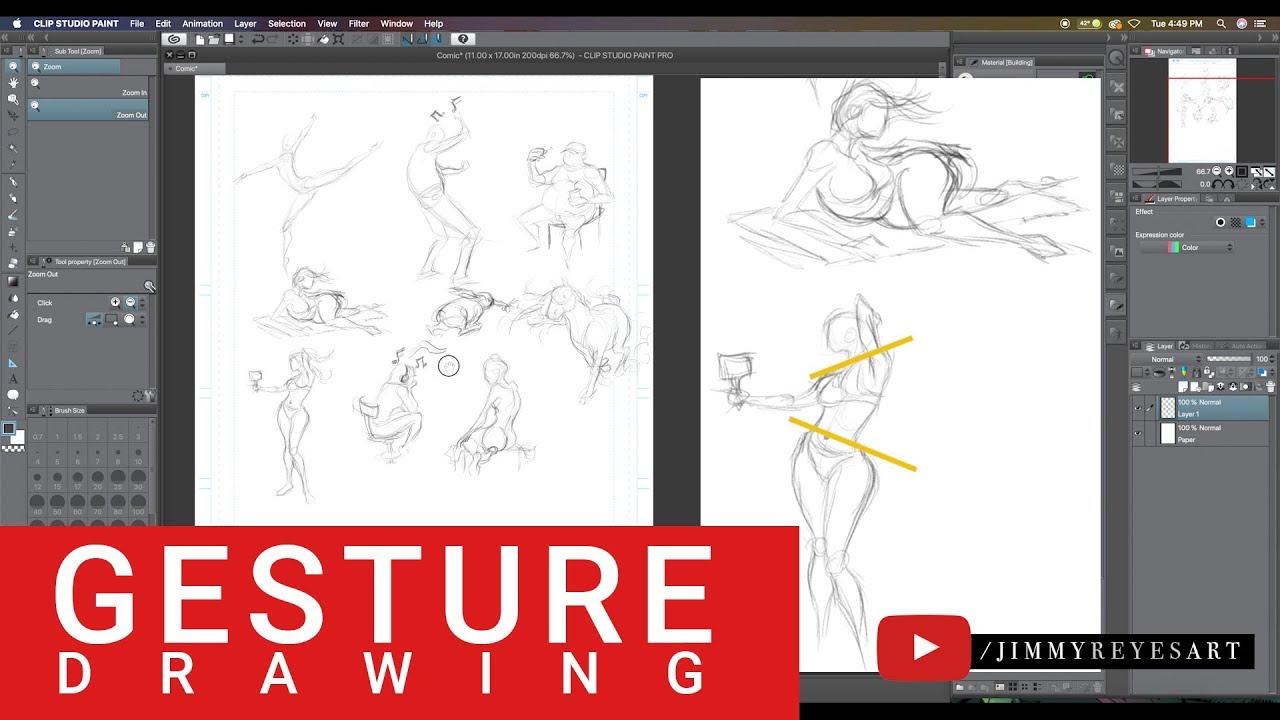Select the Ruler triangle tool
The height and width of the screenshot is (720, 1280).
coord(13,362)
